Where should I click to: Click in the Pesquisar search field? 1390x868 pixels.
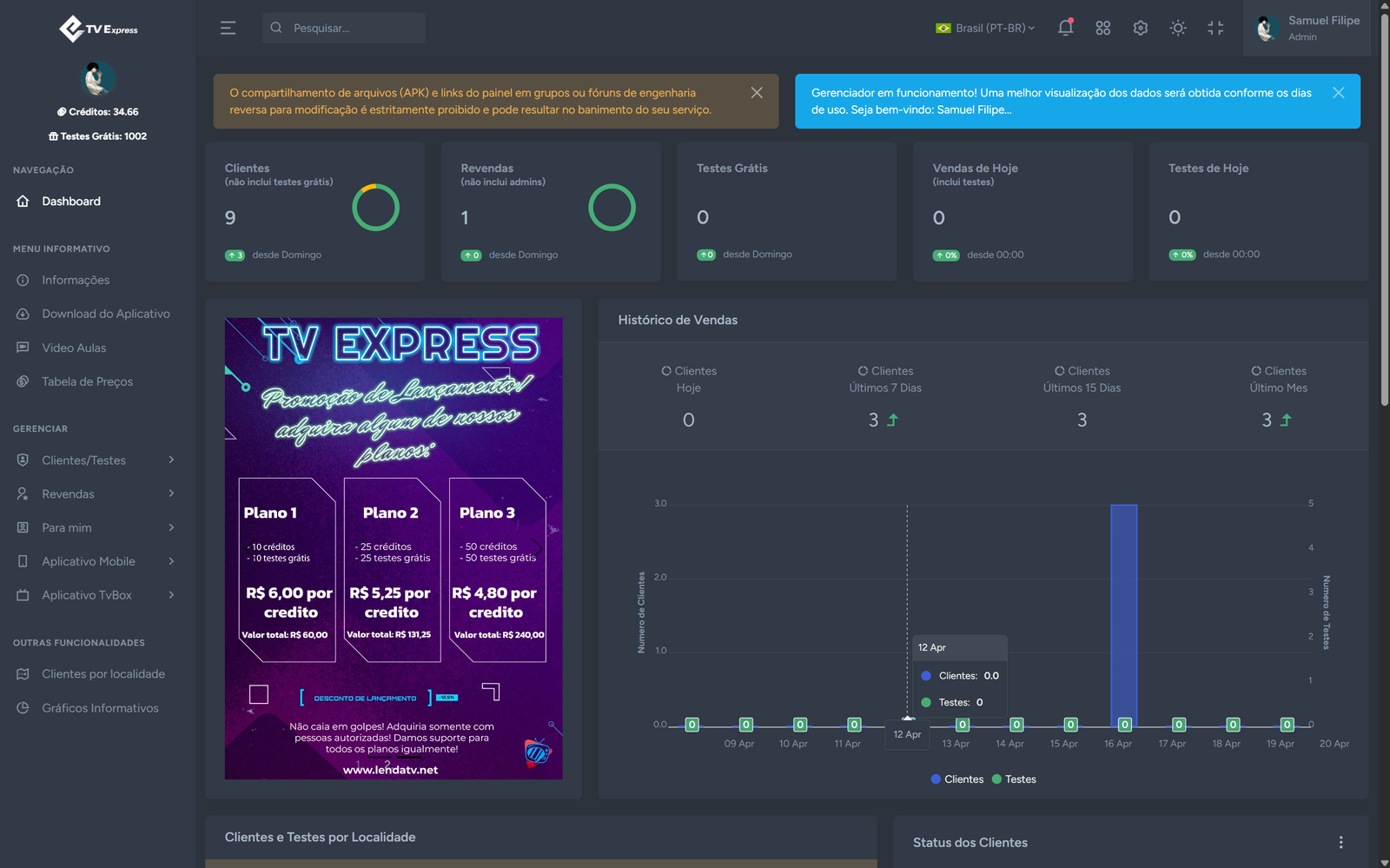344,28
